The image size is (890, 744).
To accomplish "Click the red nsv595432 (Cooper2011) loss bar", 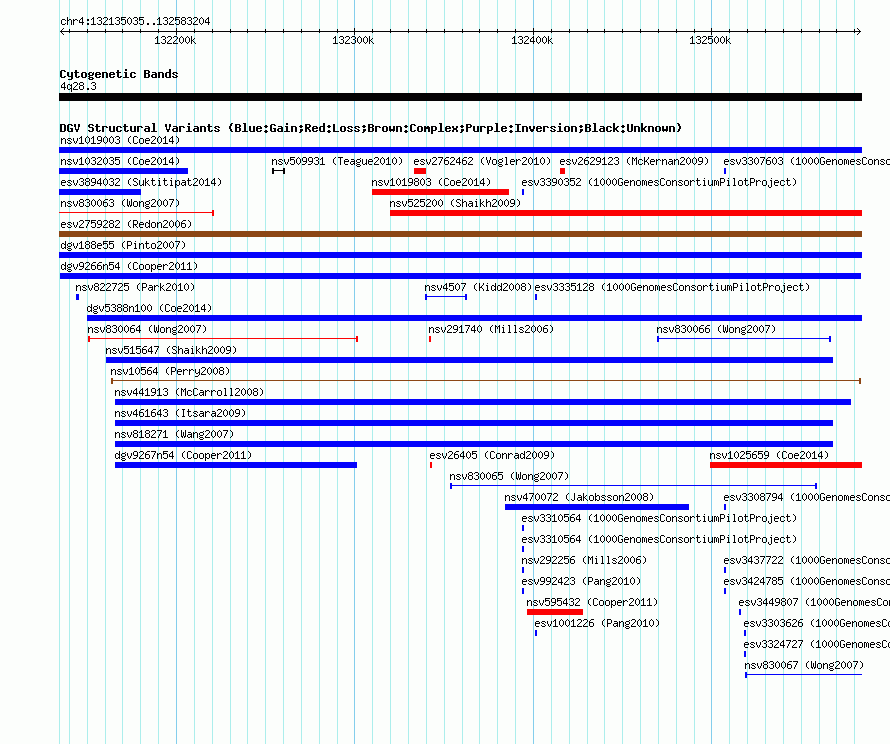I will tap(555, 612).
